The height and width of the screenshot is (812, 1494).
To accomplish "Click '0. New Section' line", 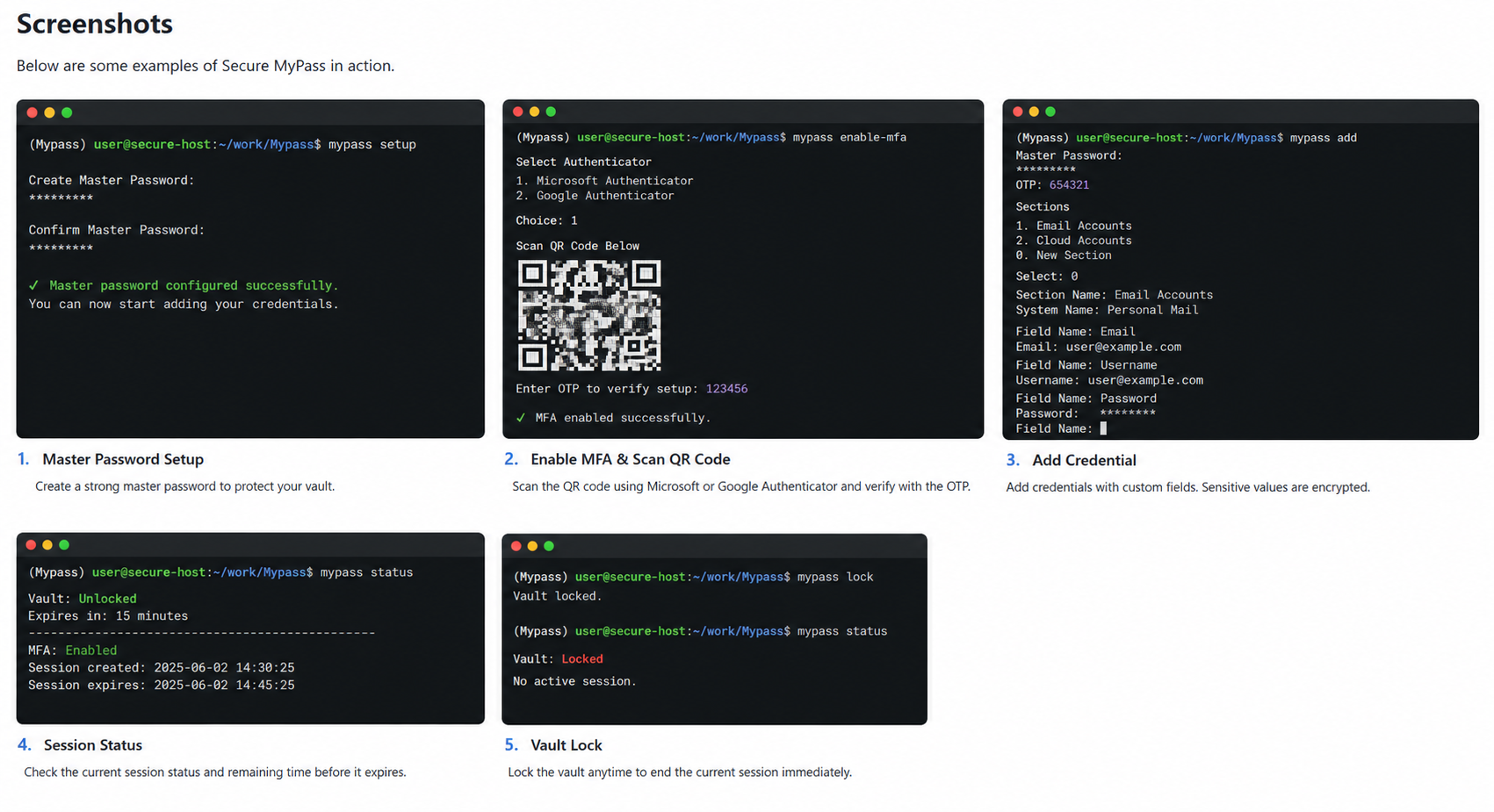I will [1064, 255].
